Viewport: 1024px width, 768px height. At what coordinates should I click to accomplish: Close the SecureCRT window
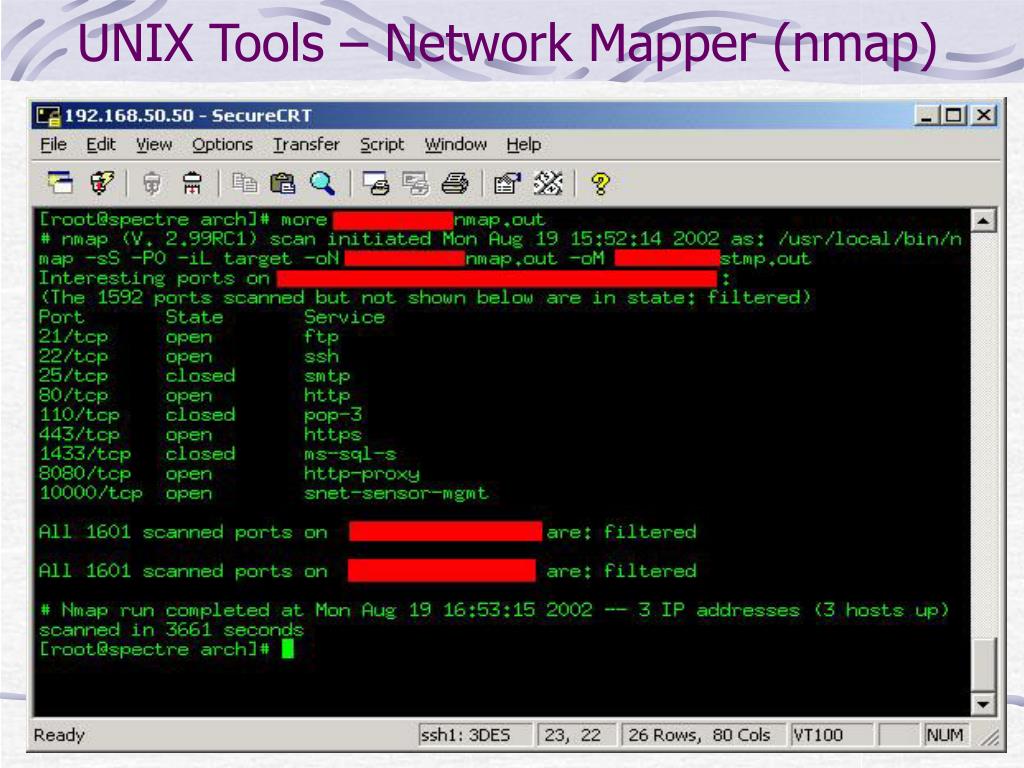pyautogui.click(x=984, y=116)
